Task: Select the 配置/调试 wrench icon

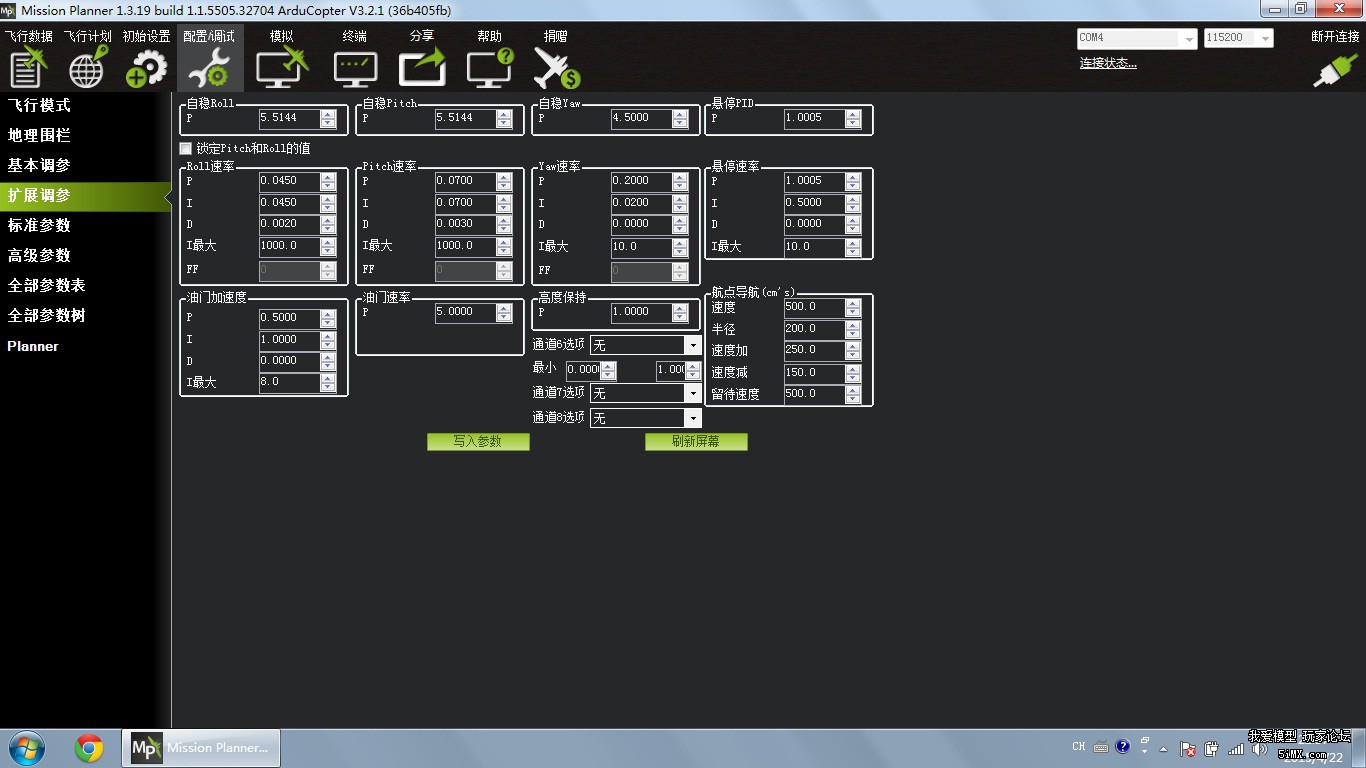Action: click(209, 67)
